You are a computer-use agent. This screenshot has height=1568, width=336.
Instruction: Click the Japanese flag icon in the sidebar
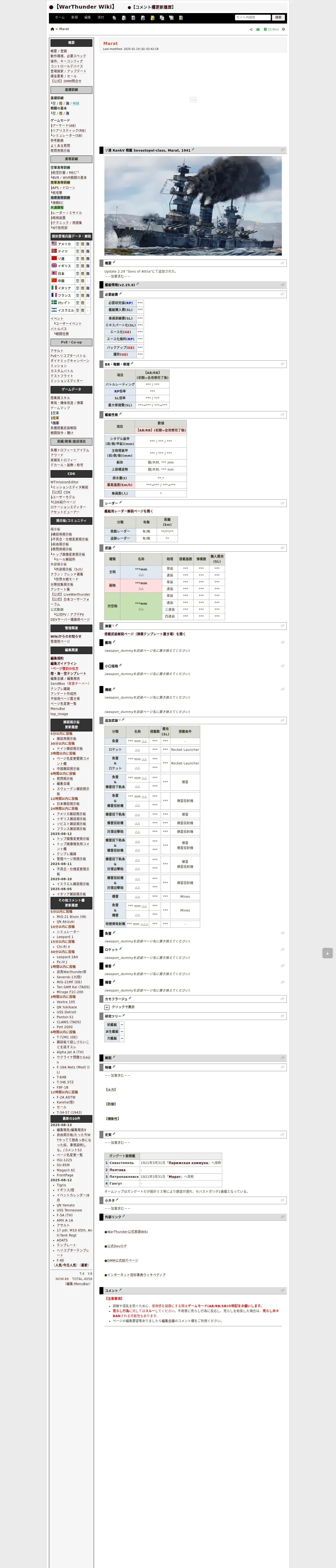[54, 273]
